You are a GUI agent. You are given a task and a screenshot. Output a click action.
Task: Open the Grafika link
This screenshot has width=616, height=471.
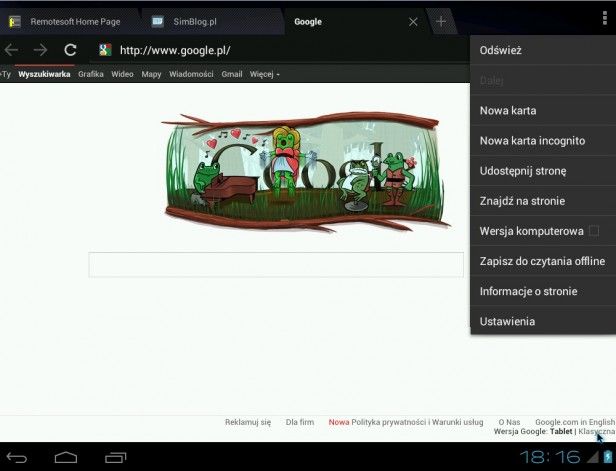tap(91, 74)
